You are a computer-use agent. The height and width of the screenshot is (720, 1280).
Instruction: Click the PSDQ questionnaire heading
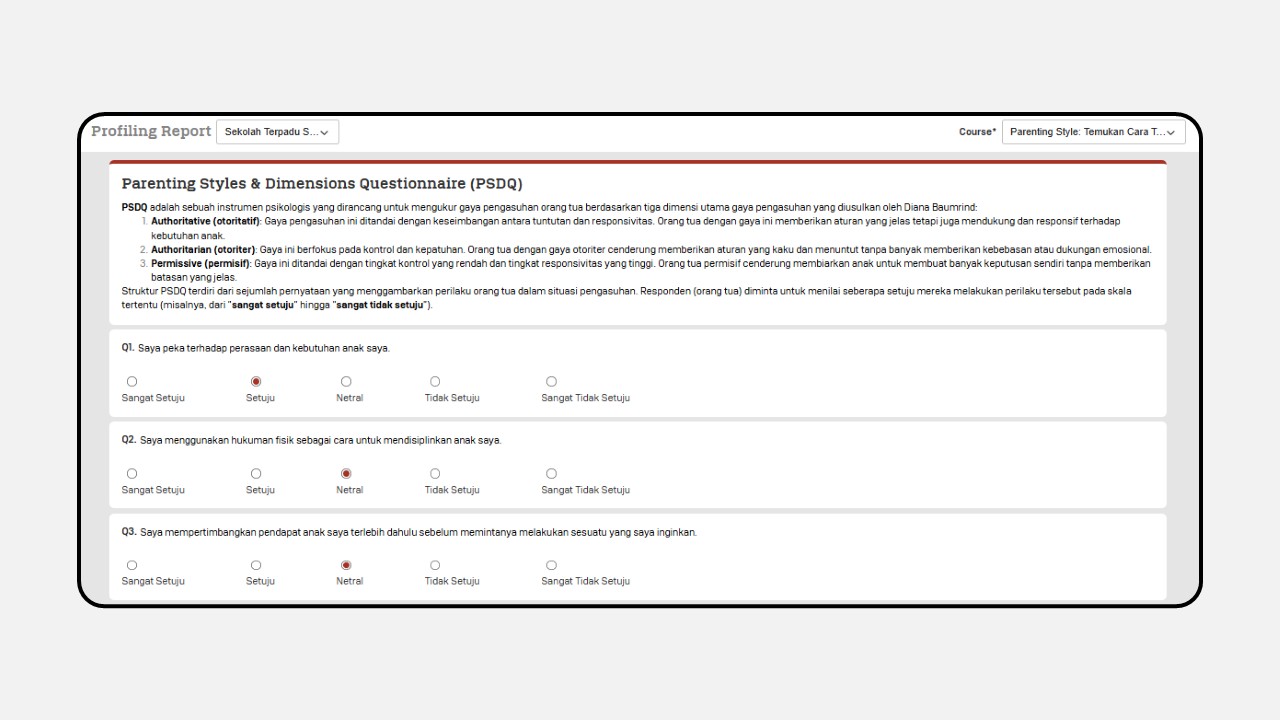(x=322, y=184)
